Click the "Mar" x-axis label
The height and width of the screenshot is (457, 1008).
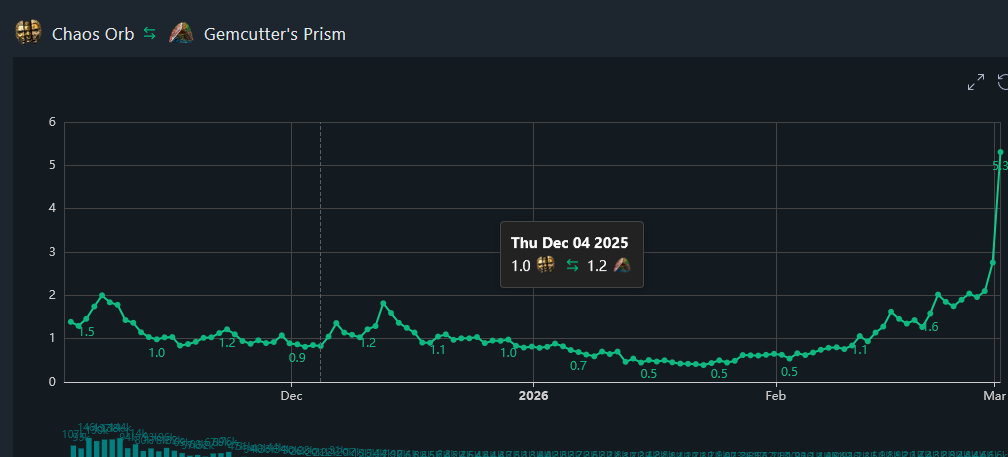[x=994, y=396]
